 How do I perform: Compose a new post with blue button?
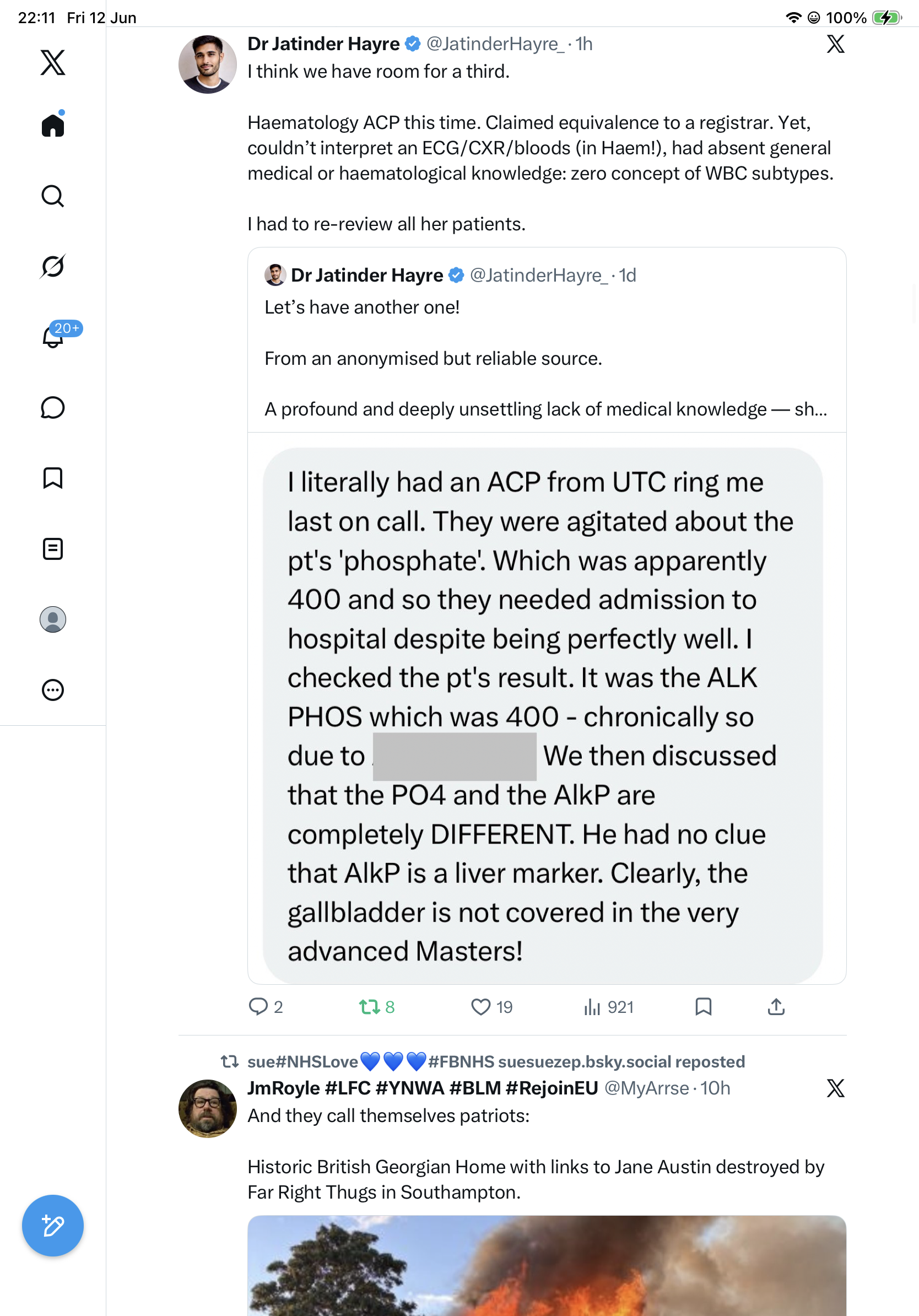pos(53,1226)
